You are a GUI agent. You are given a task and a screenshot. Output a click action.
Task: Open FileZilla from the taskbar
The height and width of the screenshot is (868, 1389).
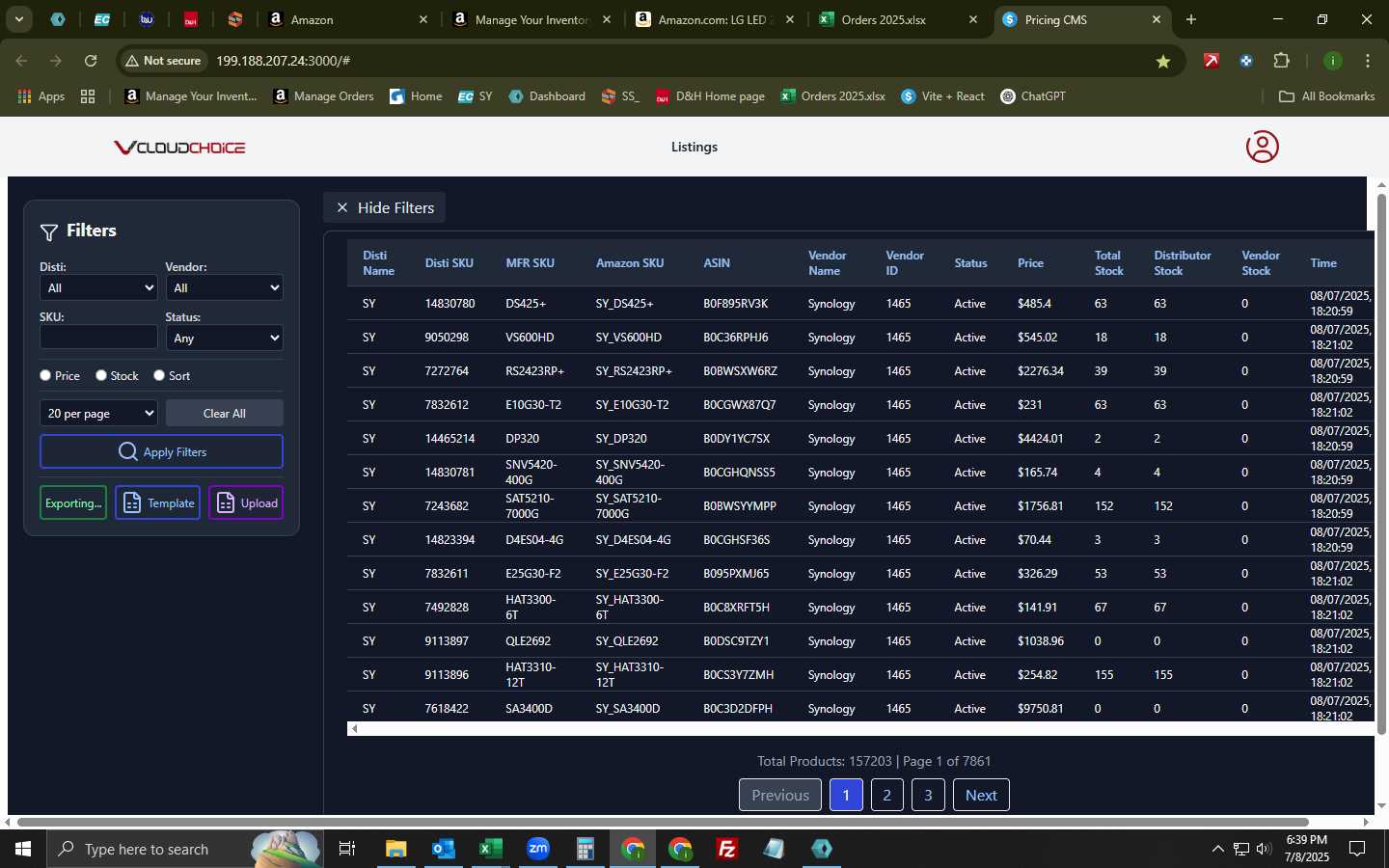727,849
